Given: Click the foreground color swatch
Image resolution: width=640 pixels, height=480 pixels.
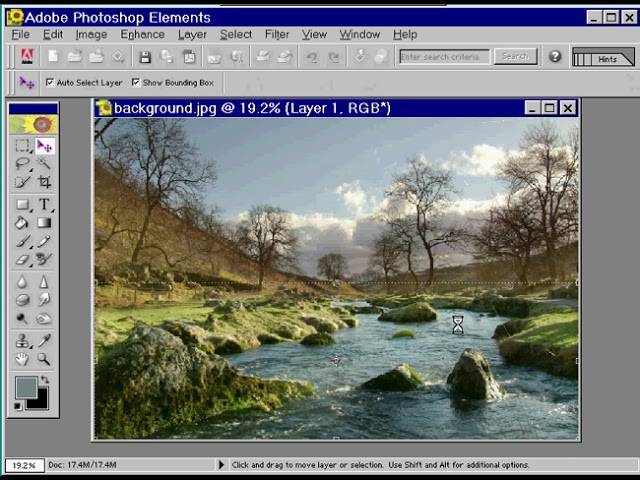Looking at the screenshot, I should pos(26,387).
